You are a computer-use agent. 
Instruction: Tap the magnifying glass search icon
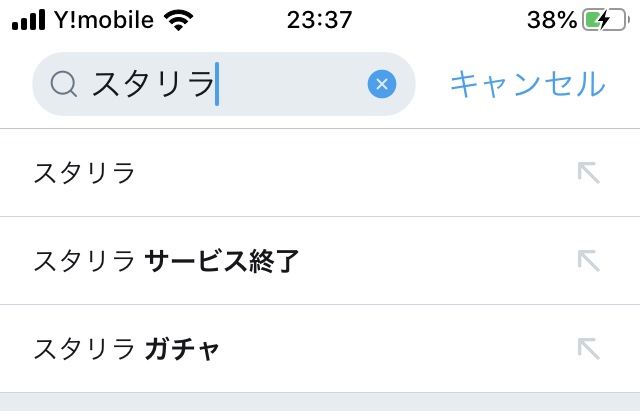click(x=63, y=84)
